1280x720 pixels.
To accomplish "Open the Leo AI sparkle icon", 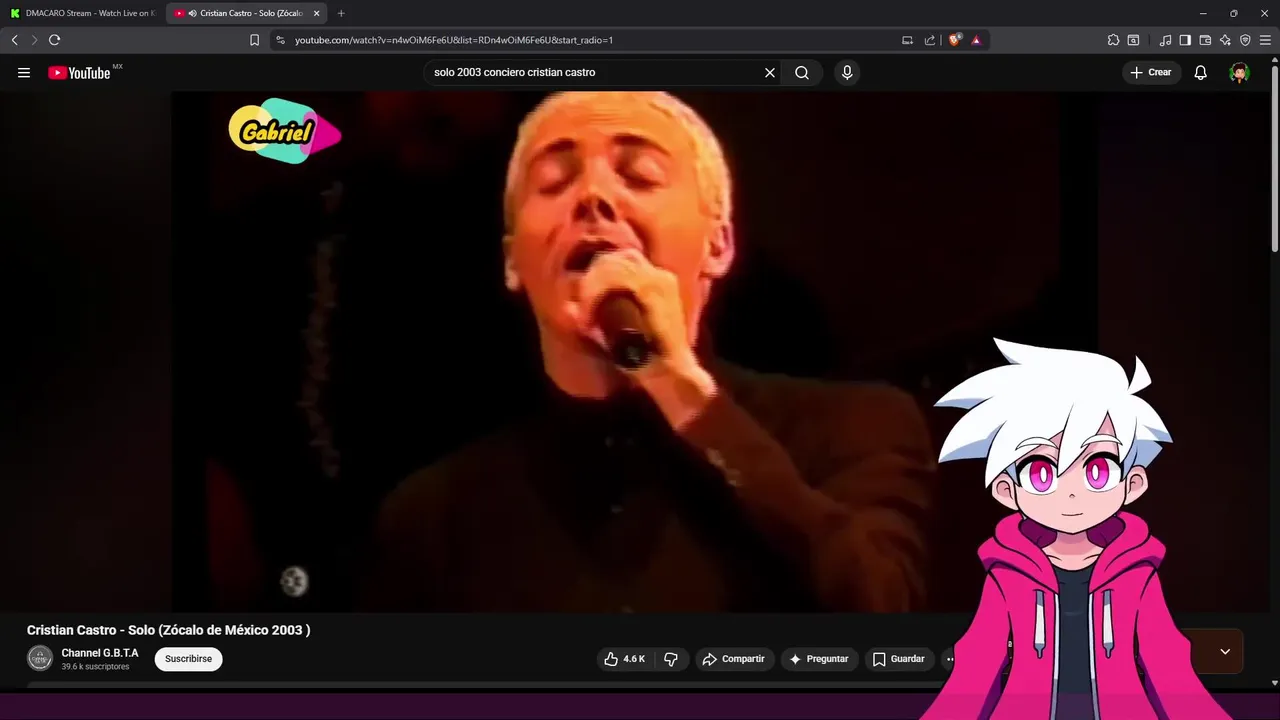I will point(1225,40).
